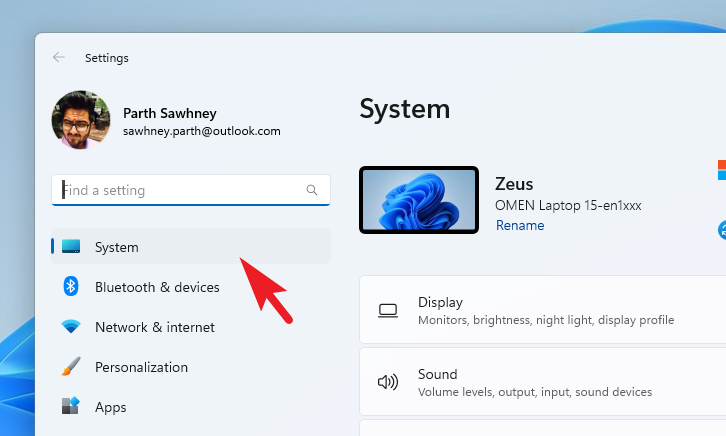The height and width of the screenshot is (436, 726).
Task: Open Apps settings
Action: click(x=191, y=407)
